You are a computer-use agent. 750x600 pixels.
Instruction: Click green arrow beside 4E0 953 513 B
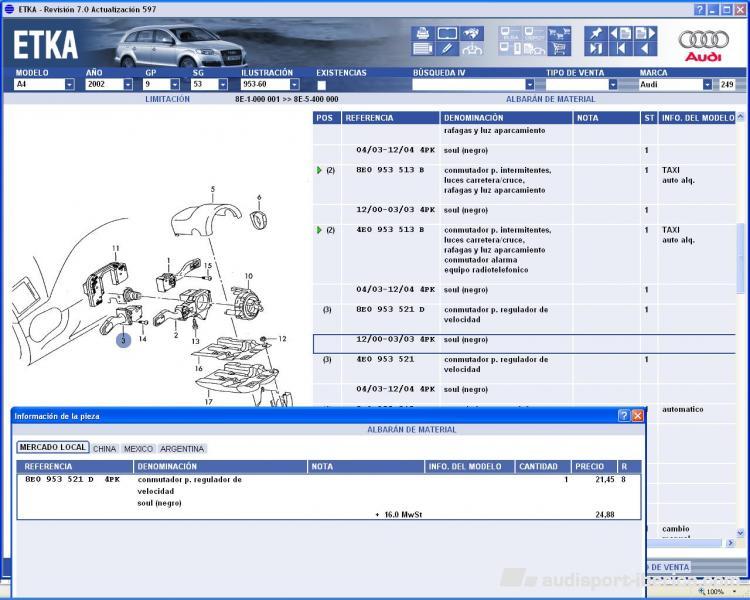pos(320,230)
